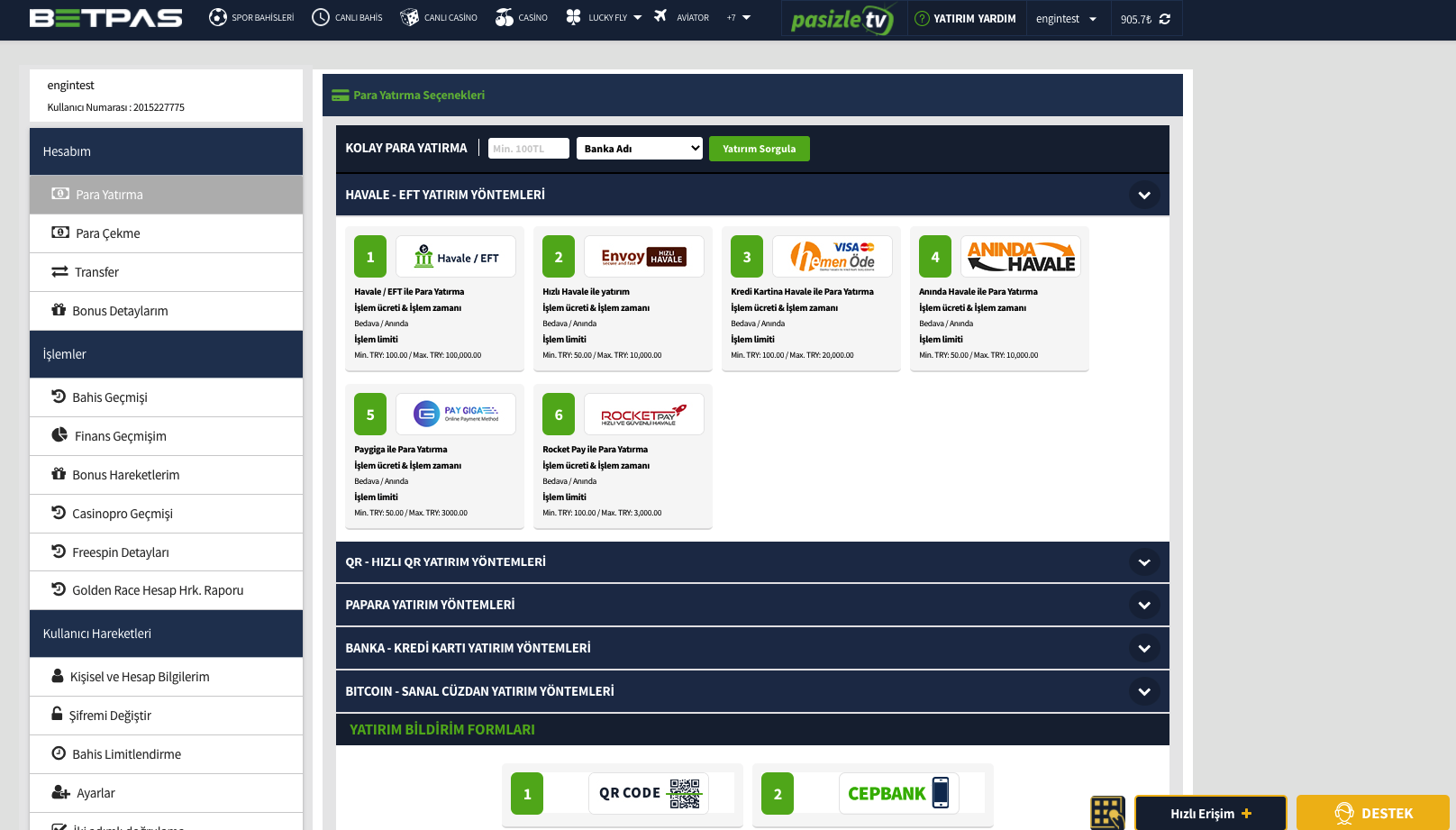Choose Rocket Pay deposit logo
This screenshot has width=1456, height=830.
point(644,415)
